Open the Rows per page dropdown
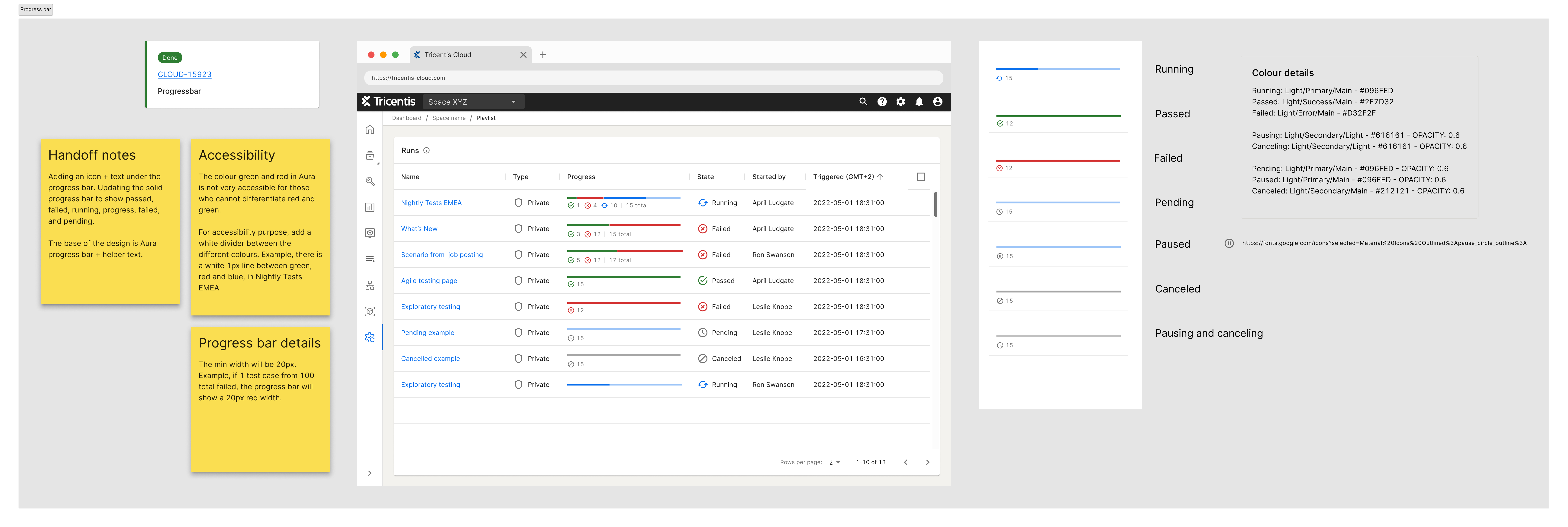The image size is (1568, 527). click(833, 463)
